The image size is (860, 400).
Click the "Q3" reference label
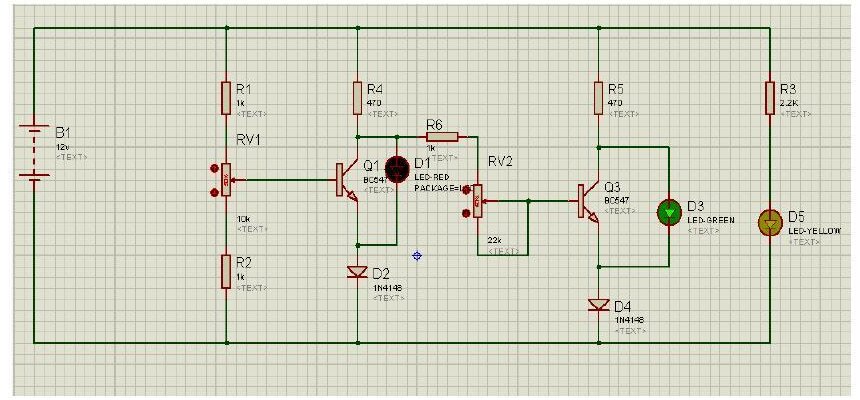pos(612,187)
